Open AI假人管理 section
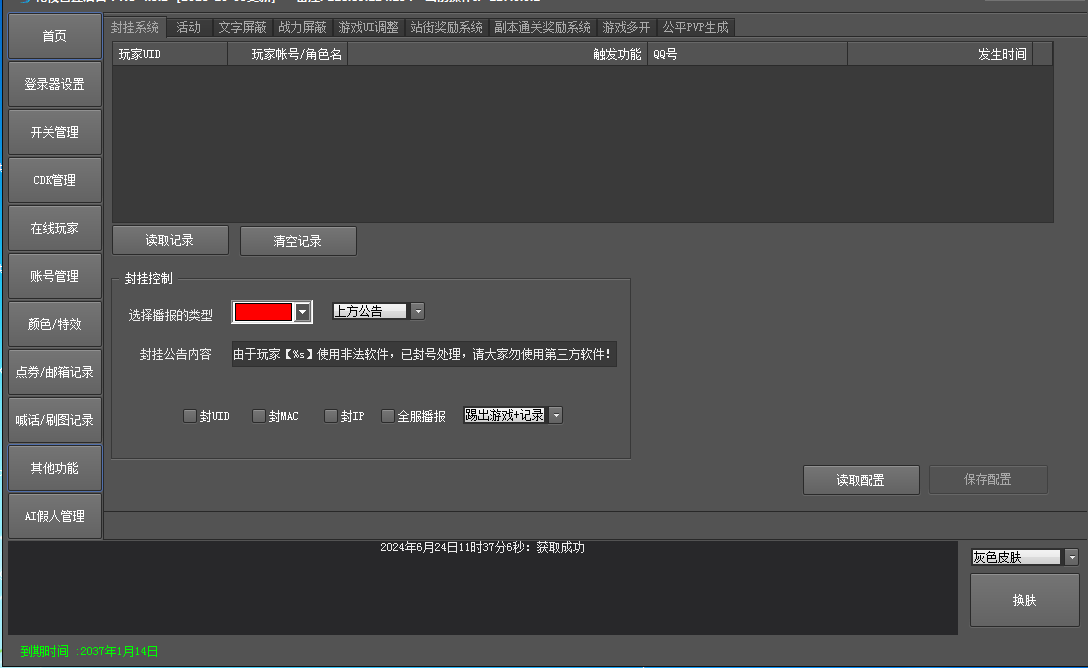The image size is (1088, 668). tap(55, 516)
